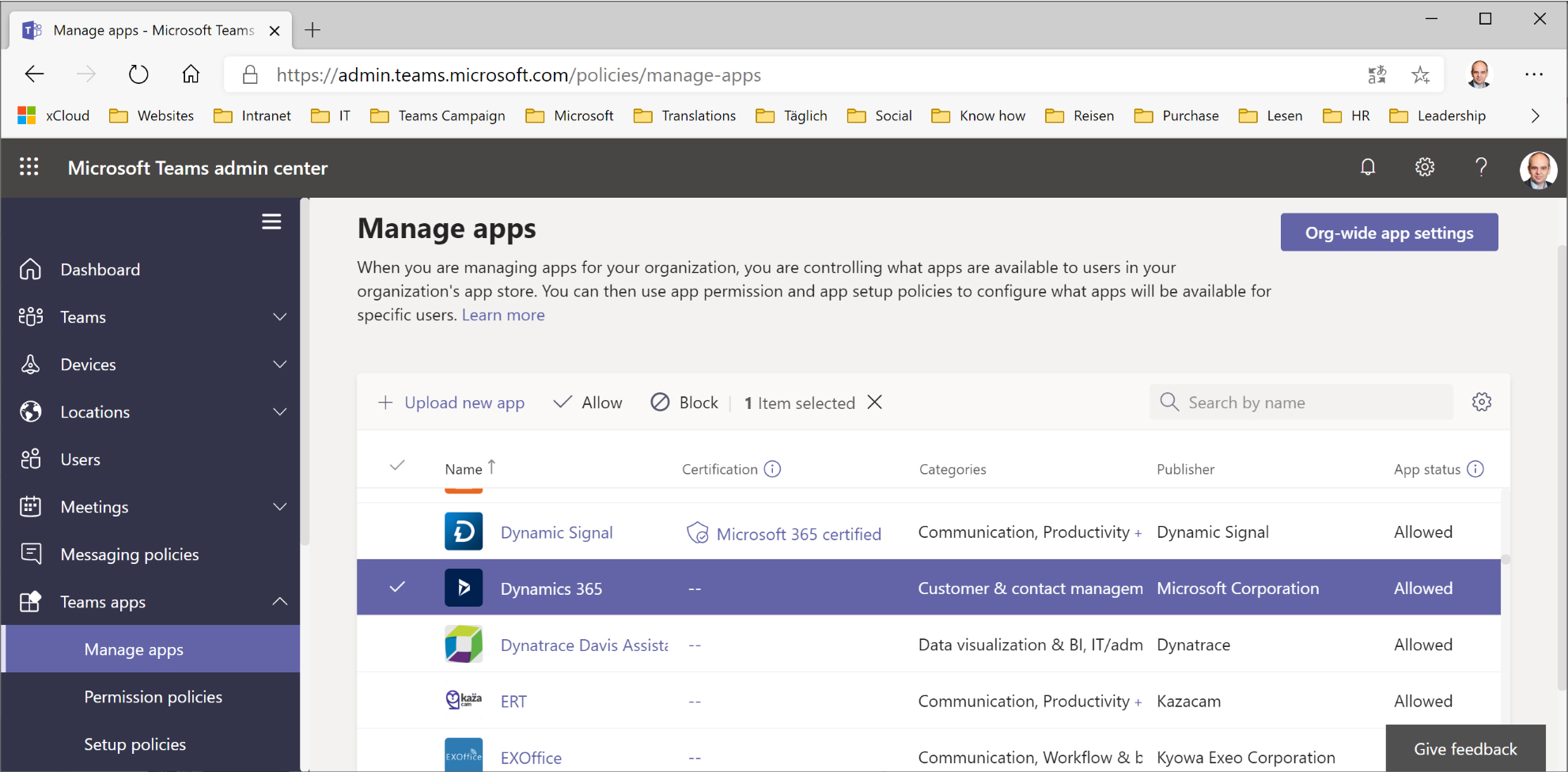Viewport: 1568px width, 772px height.
Task: Open the Intranet bookmark folder
Action: pos(252,115)
